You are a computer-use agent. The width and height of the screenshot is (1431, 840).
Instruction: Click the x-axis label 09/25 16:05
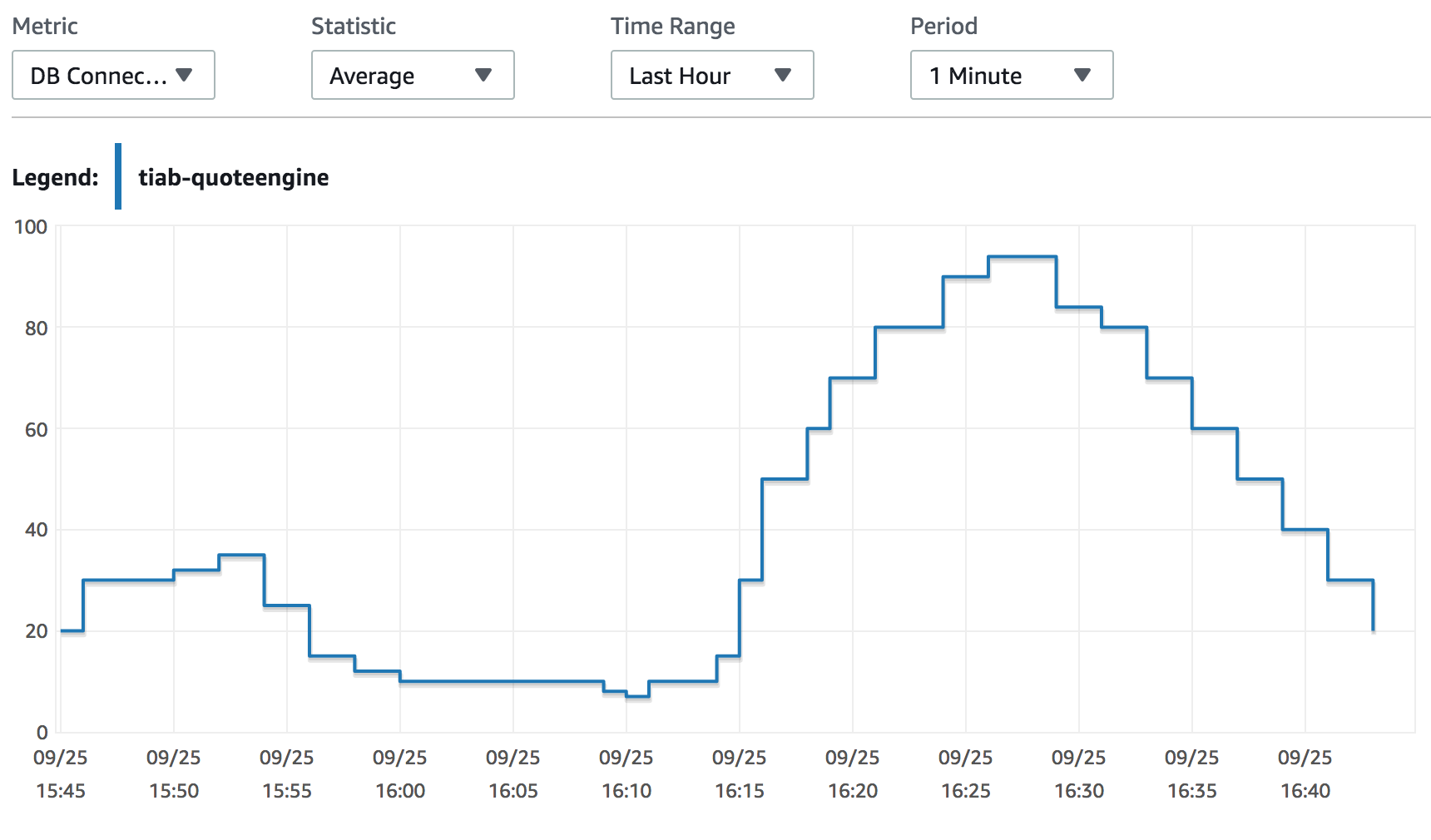(513, 774)
